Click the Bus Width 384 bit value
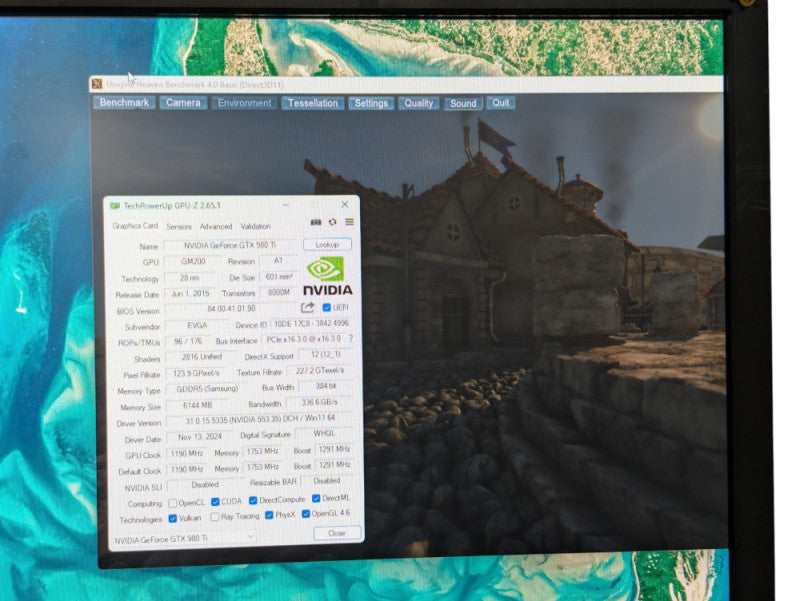800x601 pixels. pyautogui.click(x=326, y=386)
